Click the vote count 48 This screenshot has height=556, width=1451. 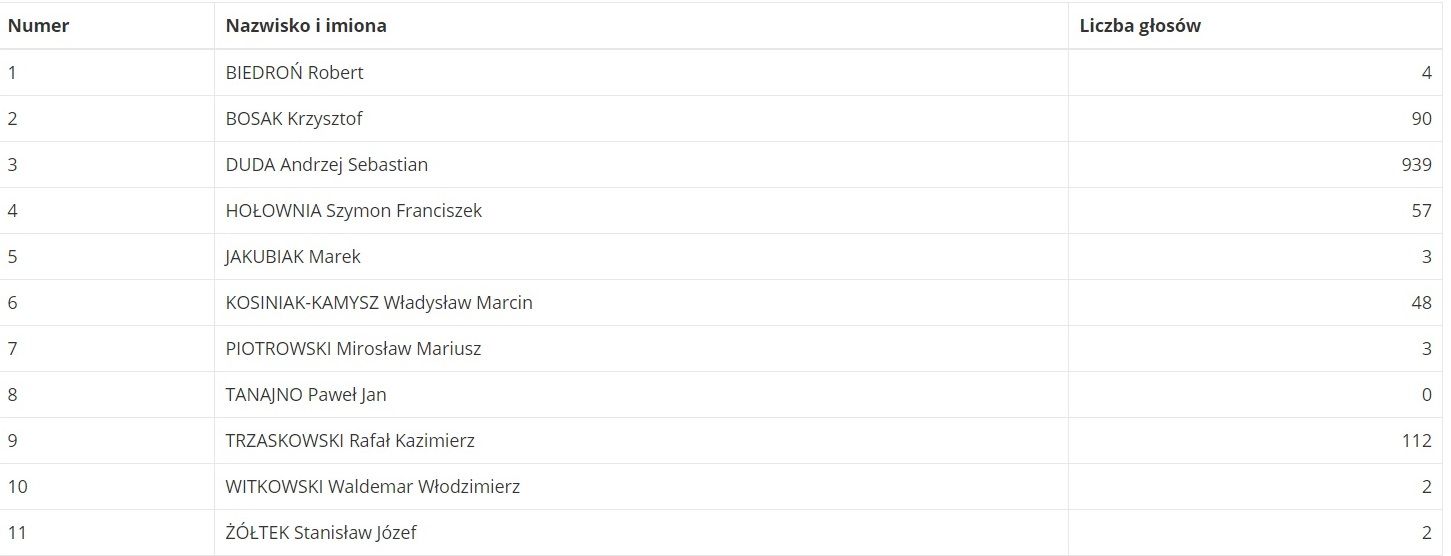pyautogui.click(x=1421, y=302)
